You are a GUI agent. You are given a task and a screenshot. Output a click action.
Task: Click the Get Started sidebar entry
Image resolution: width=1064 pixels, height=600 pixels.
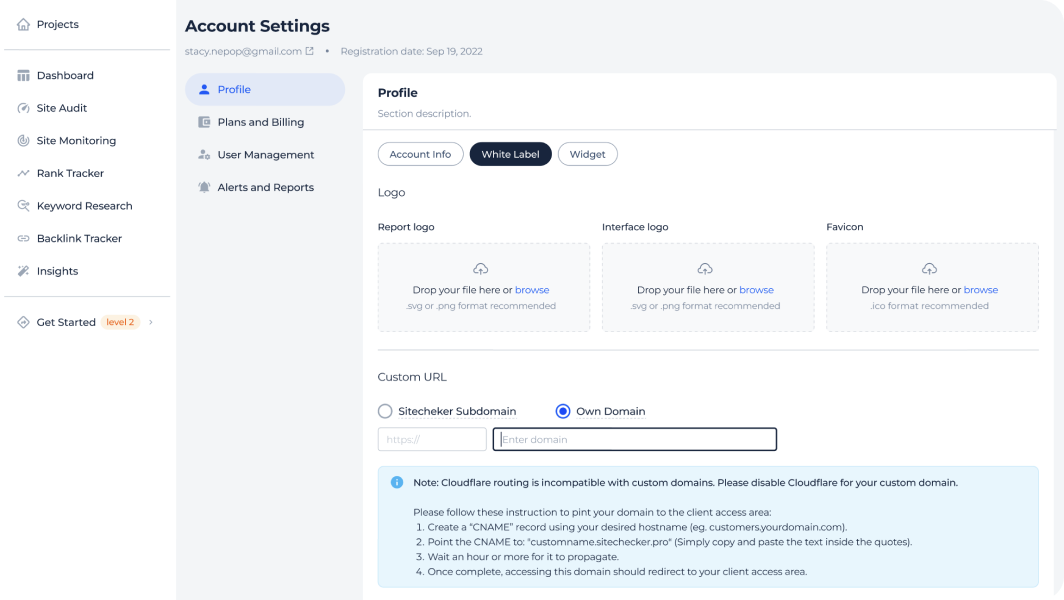click(x=66, y=322)
